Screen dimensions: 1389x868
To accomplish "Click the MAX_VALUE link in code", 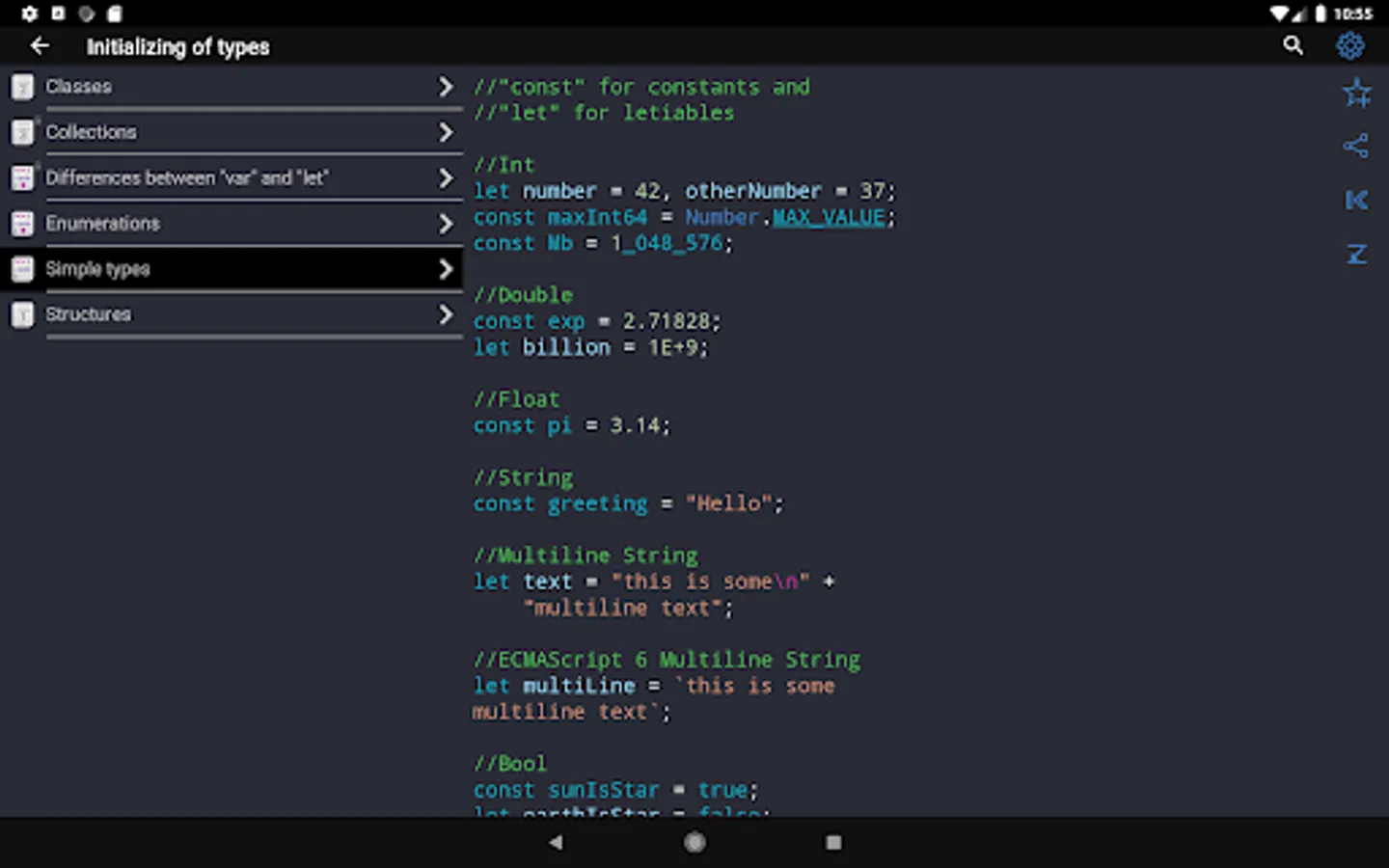I will (x=829, y=218).
